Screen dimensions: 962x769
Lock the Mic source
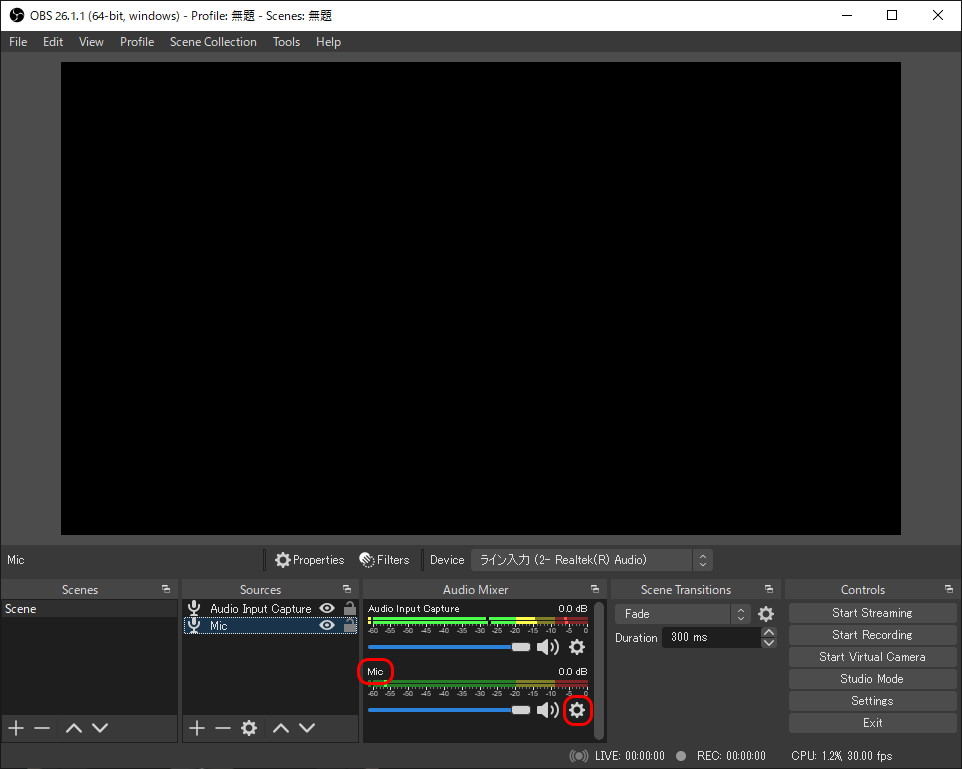350,625
